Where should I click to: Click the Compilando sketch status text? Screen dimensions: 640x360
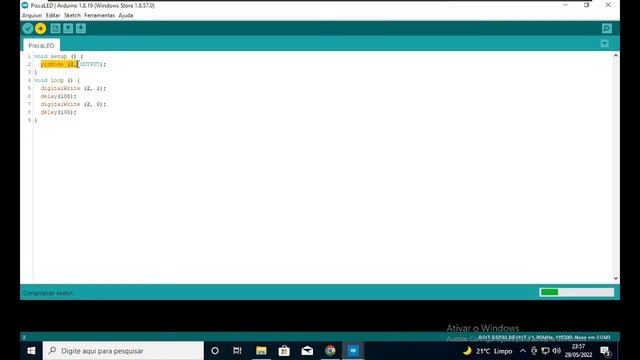[48, 293]
